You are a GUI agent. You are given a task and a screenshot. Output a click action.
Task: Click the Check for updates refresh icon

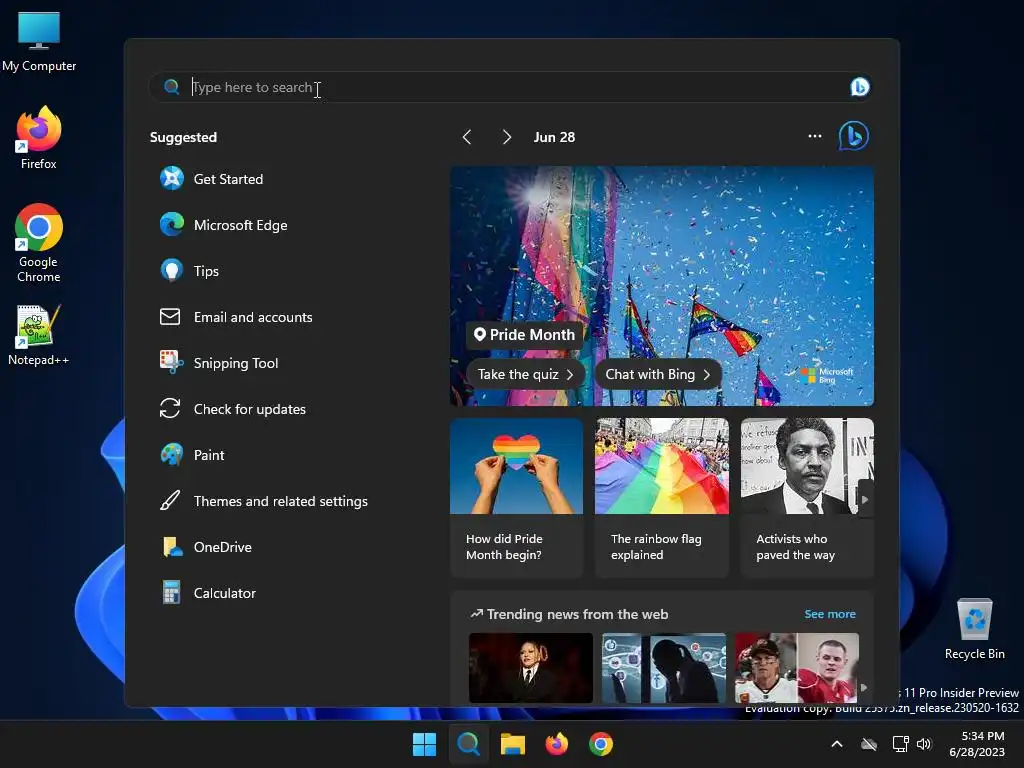click(x=170, y=409)
